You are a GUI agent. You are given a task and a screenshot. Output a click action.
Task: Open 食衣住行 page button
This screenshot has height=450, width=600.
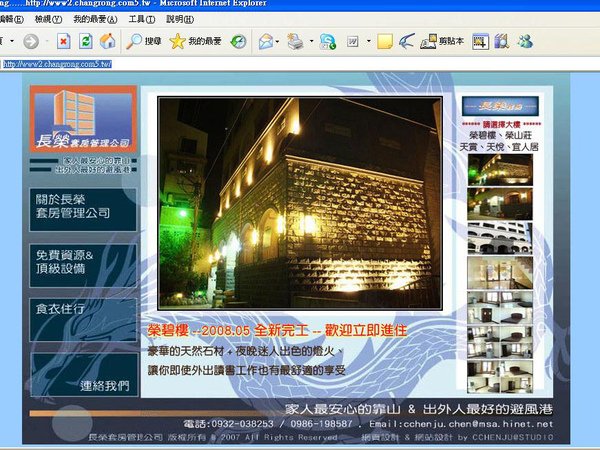83,320
